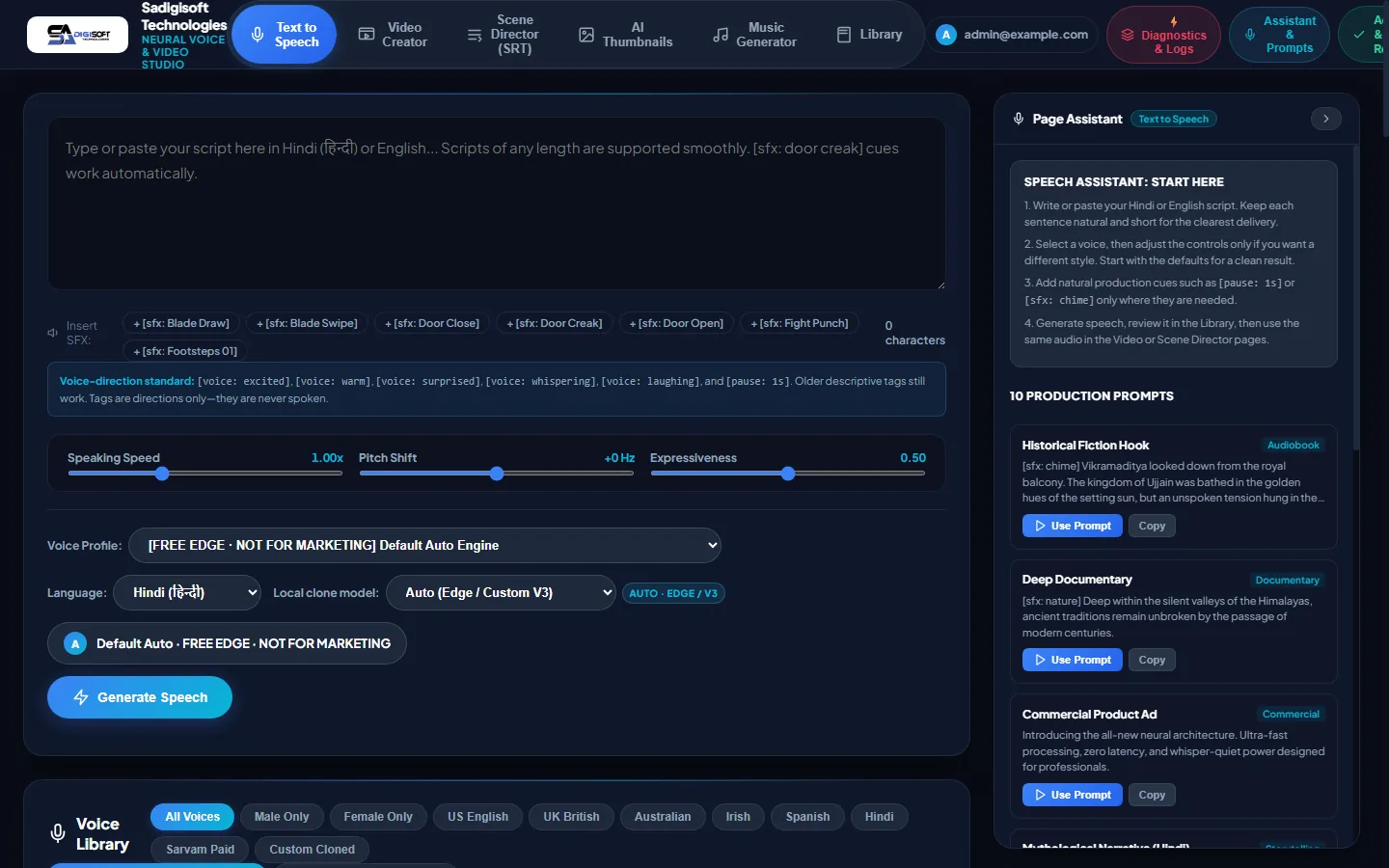
Task: Click the admin avatar circle icon
Action: point(946,35)
